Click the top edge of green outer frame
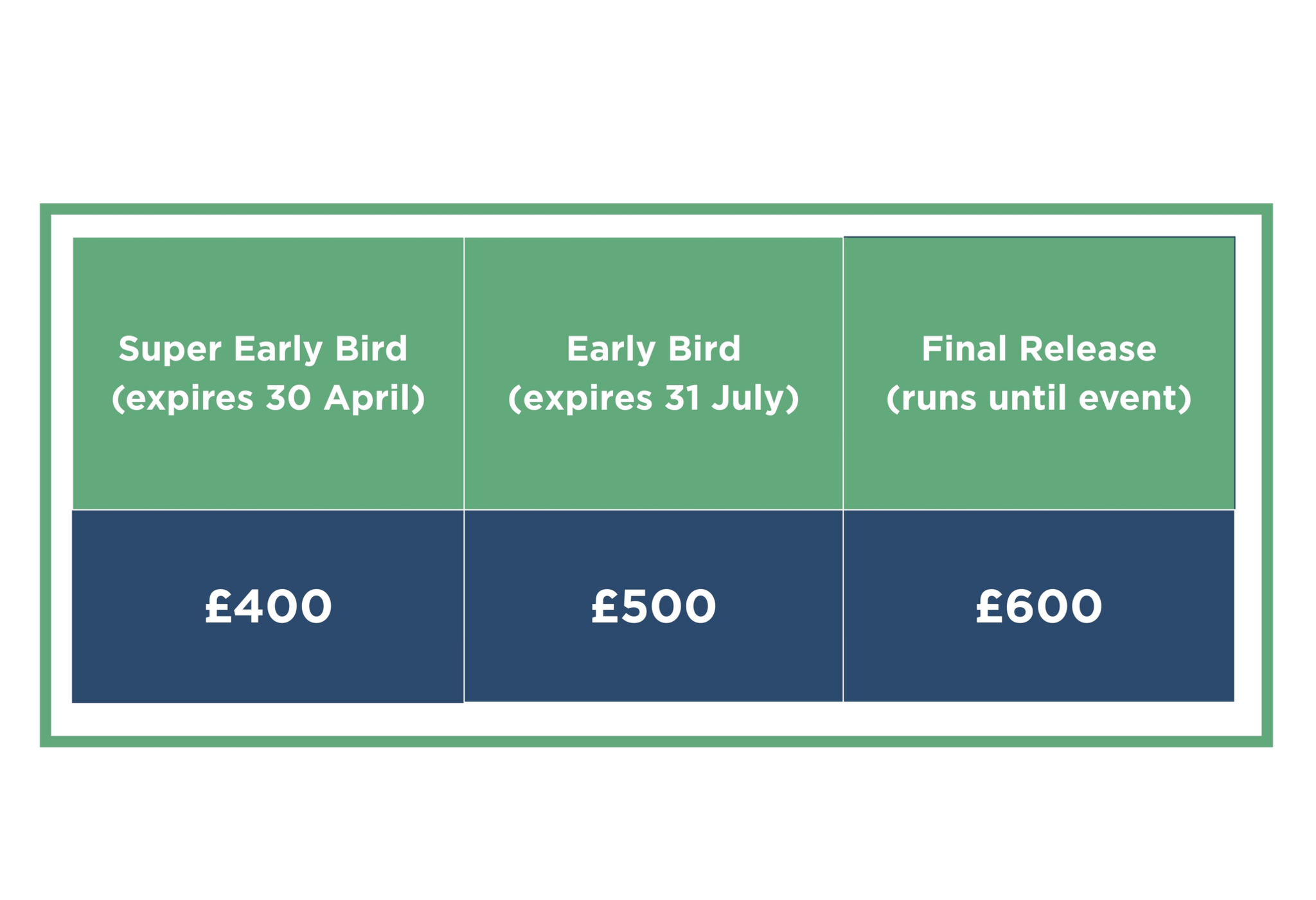 [x=655, y=209]
